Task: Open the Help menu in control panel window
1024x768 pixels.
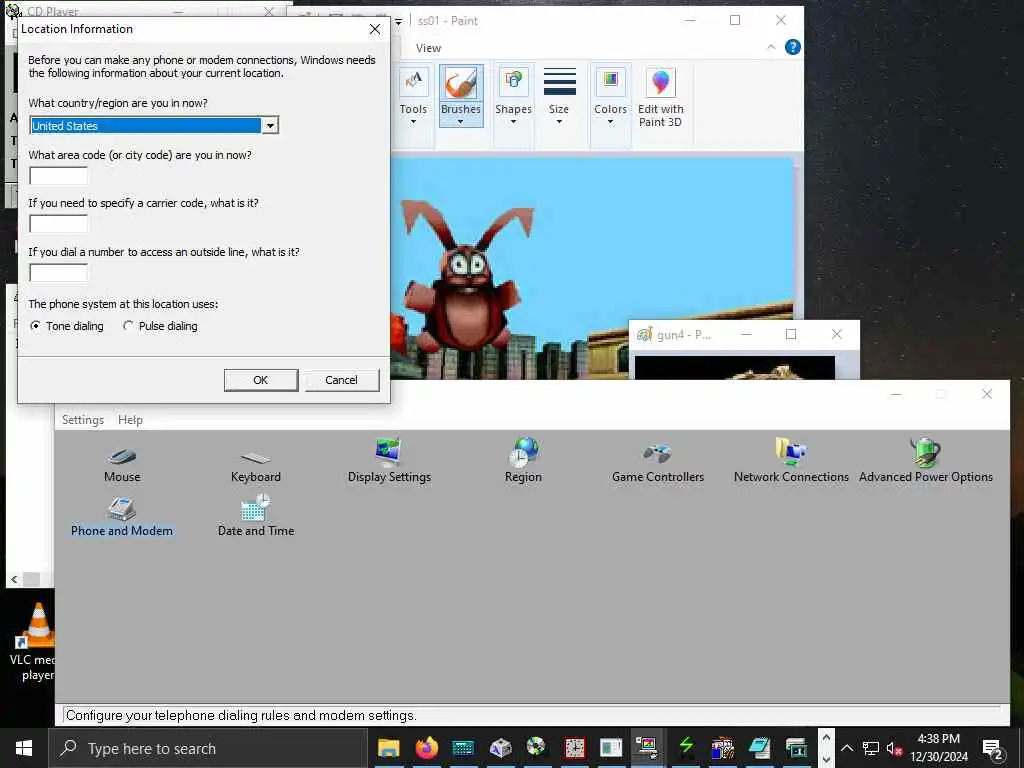Action: point(130,420)
